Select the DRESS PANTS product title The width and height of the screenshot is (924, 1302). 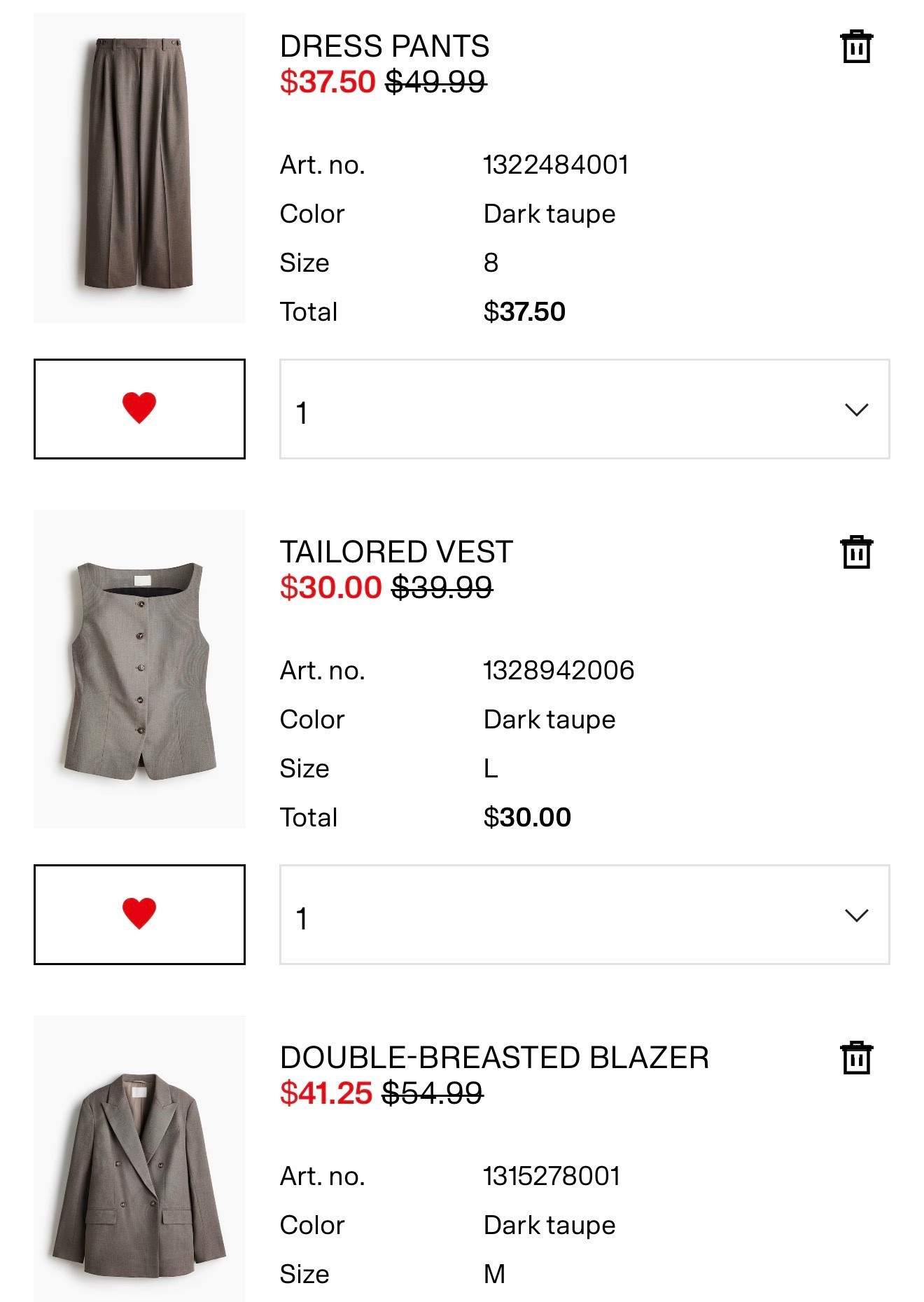point(386,47)
